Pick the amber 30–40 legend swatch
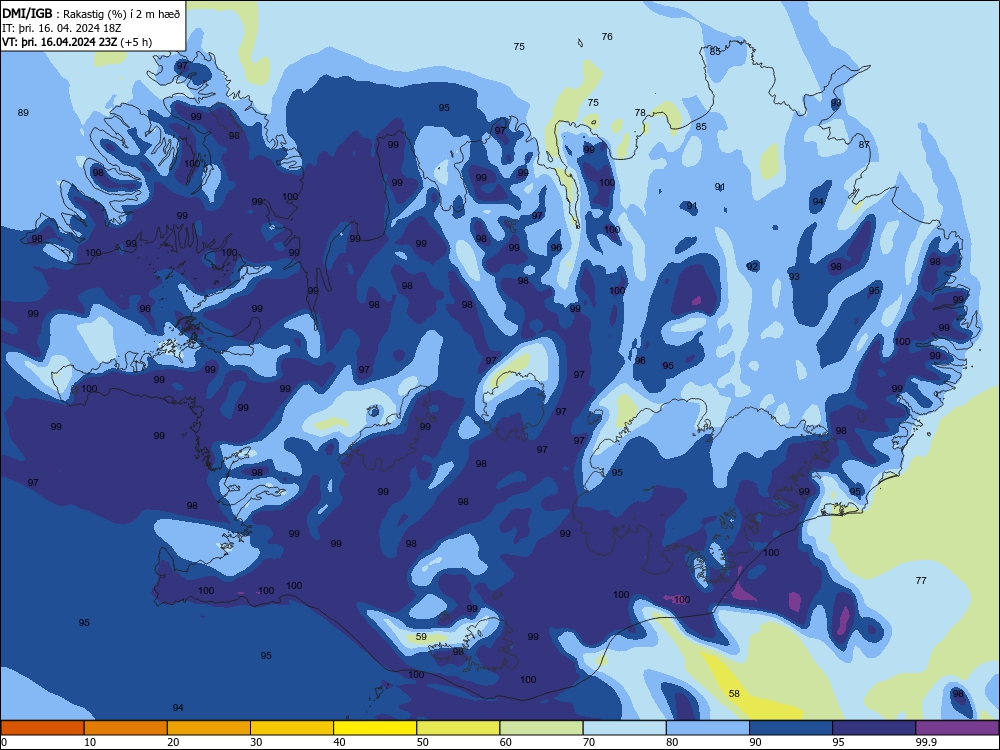This screenshot has width=1000, height=750. coord(292,728)
